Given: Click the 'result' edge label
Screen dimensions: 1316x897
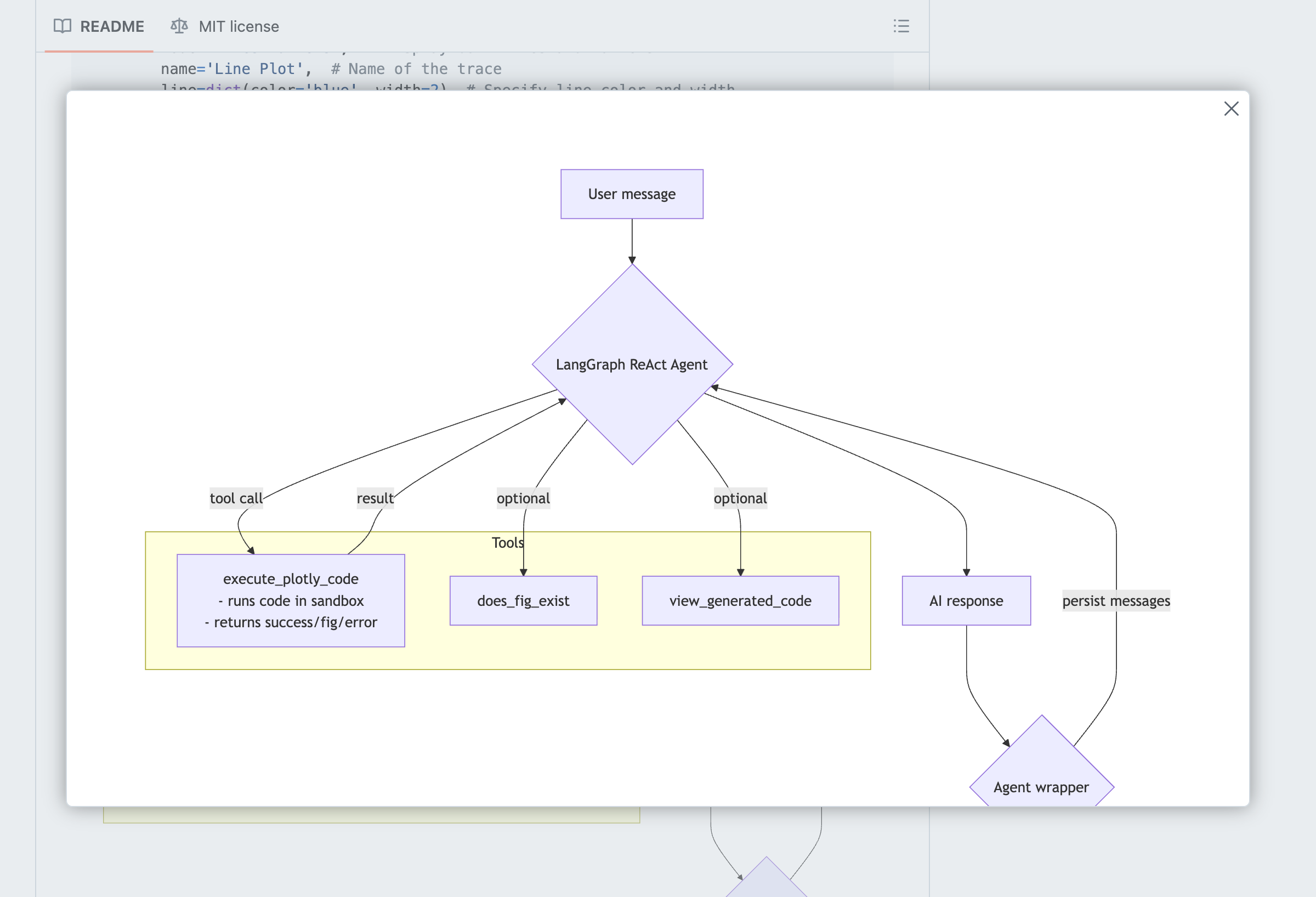Looking at the screenshot, I should [x=375, y=498].
